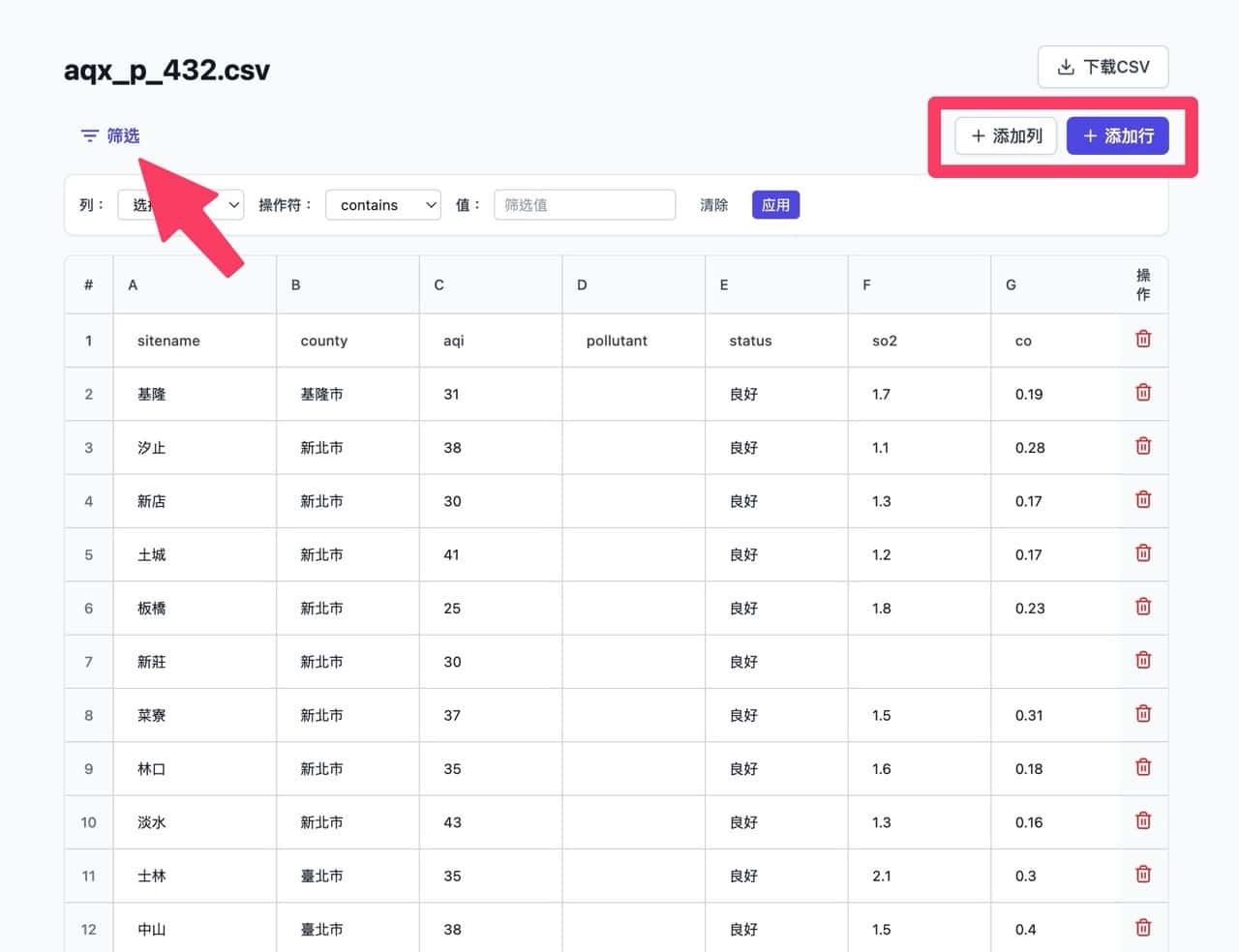
Task: Delete row 1 using the trash icon
Action: pyautogui.click(x=1143, y=340)
